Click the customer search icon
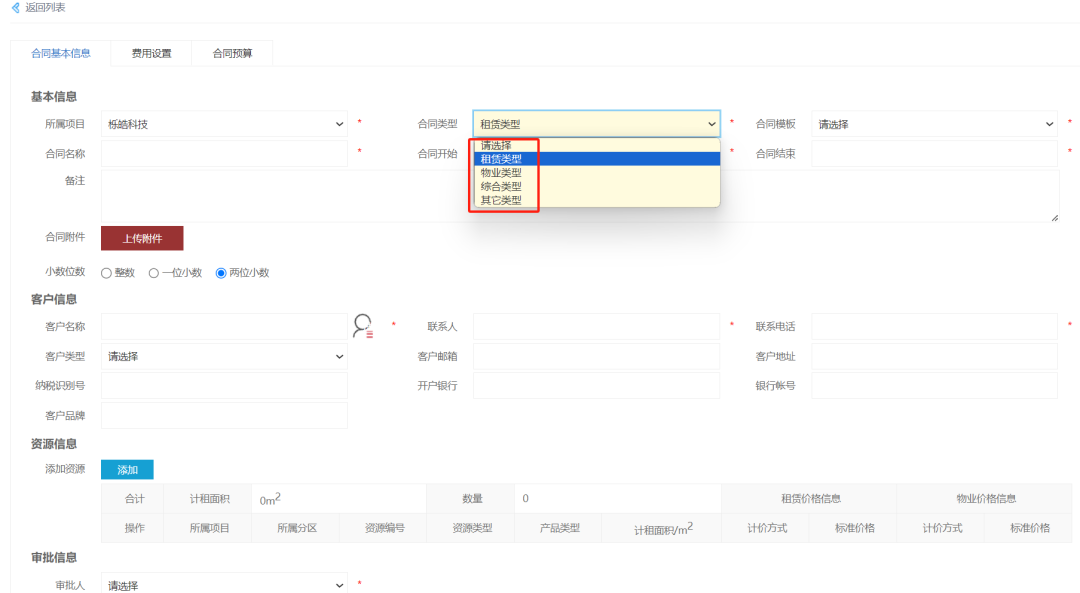1080x593 pixels. pyautogui.click(x=363, y=325)
